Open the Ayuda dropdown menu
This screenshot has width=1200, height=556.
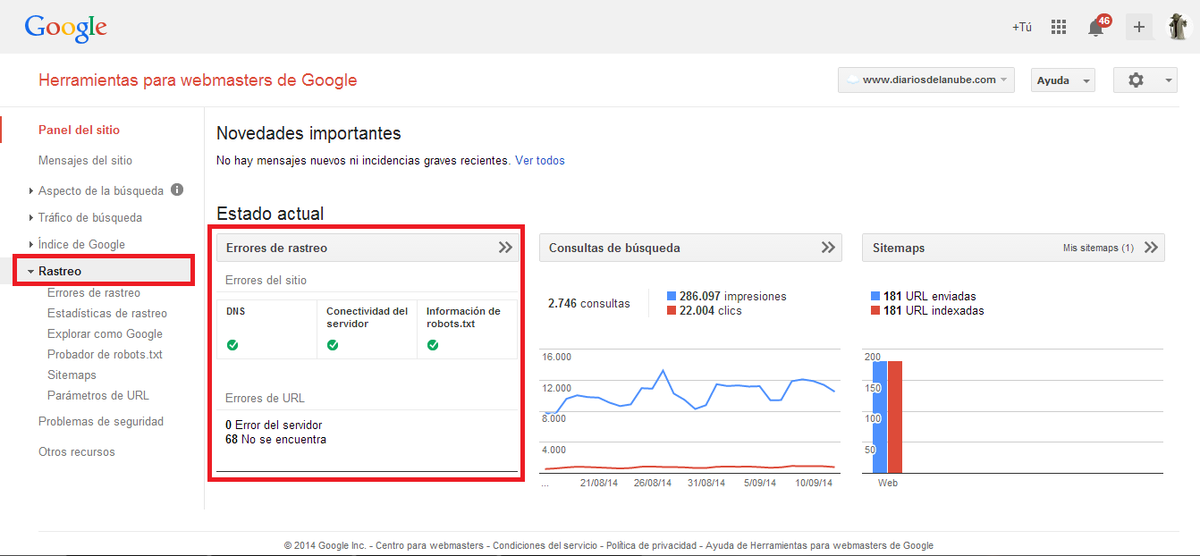pos(1062,80)
